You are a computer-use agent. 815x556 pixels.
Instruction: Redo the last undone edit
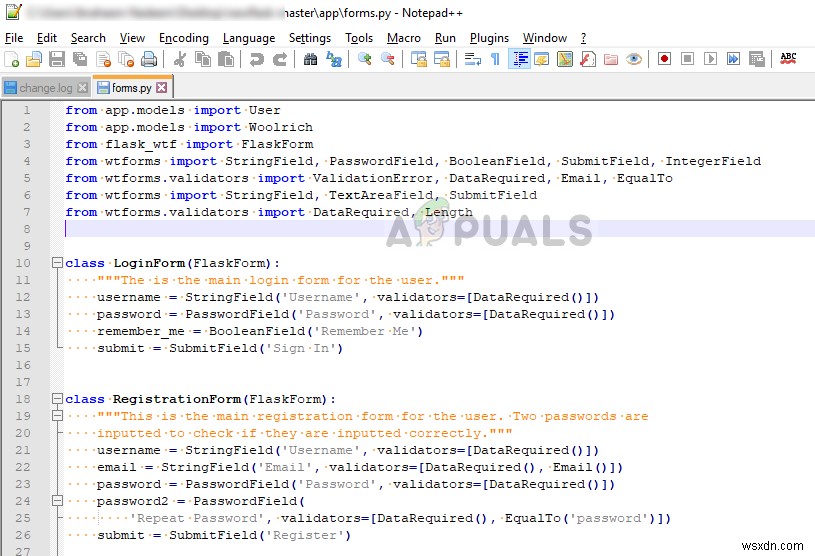280,59
